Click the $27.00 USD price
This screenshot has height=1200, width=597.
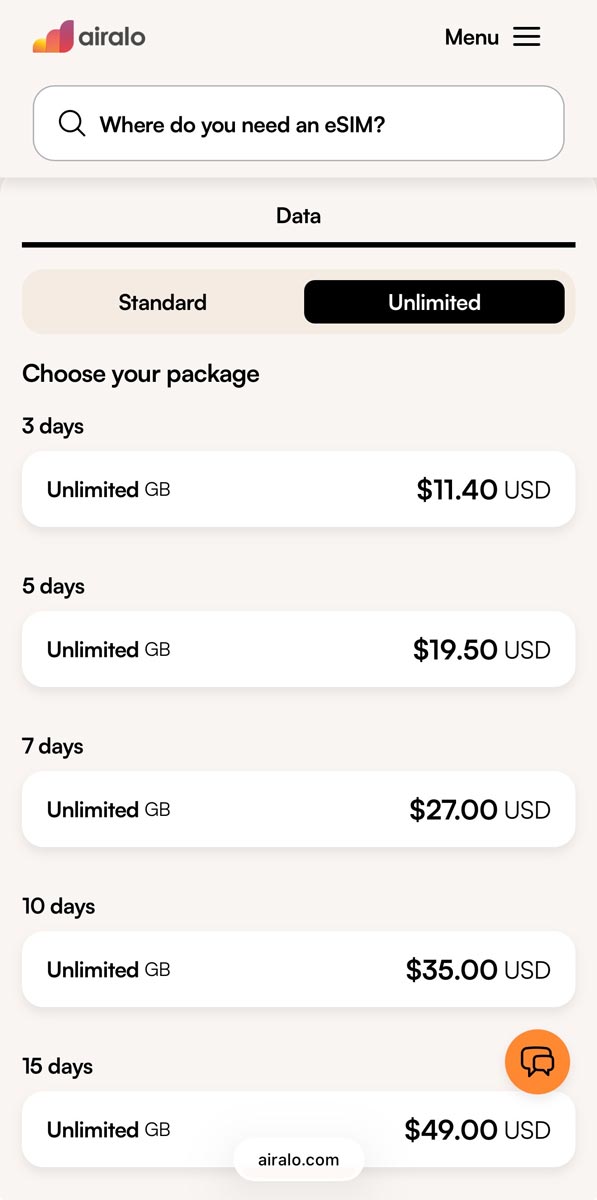pos(480,810)
